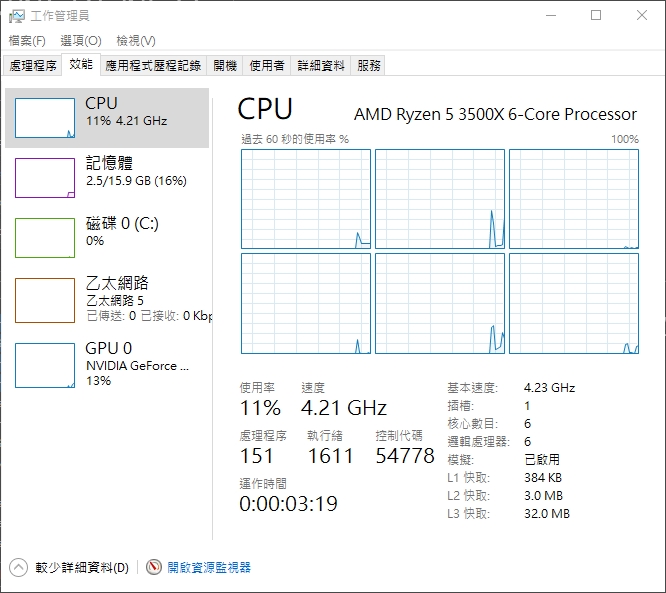Open the 檢視(V) menu
The height and width of the screenshot is (593, 666).
point(136,41)
